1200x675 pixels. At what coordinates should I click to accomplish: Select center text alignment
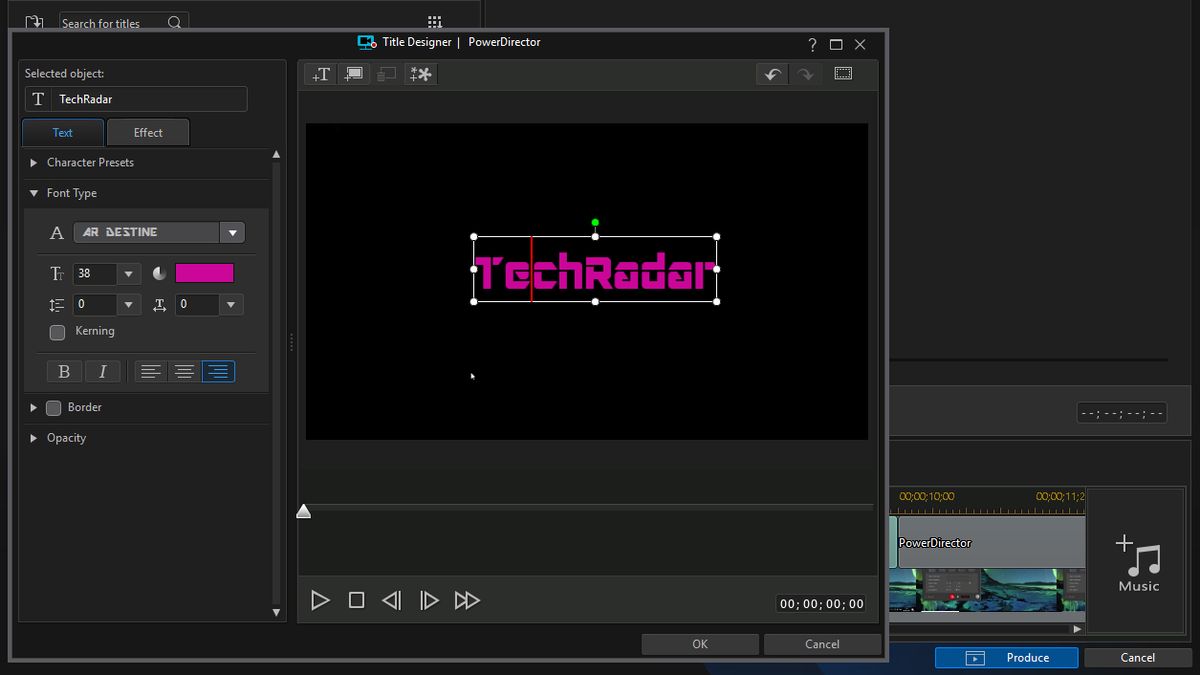click(x=184, y=371)
